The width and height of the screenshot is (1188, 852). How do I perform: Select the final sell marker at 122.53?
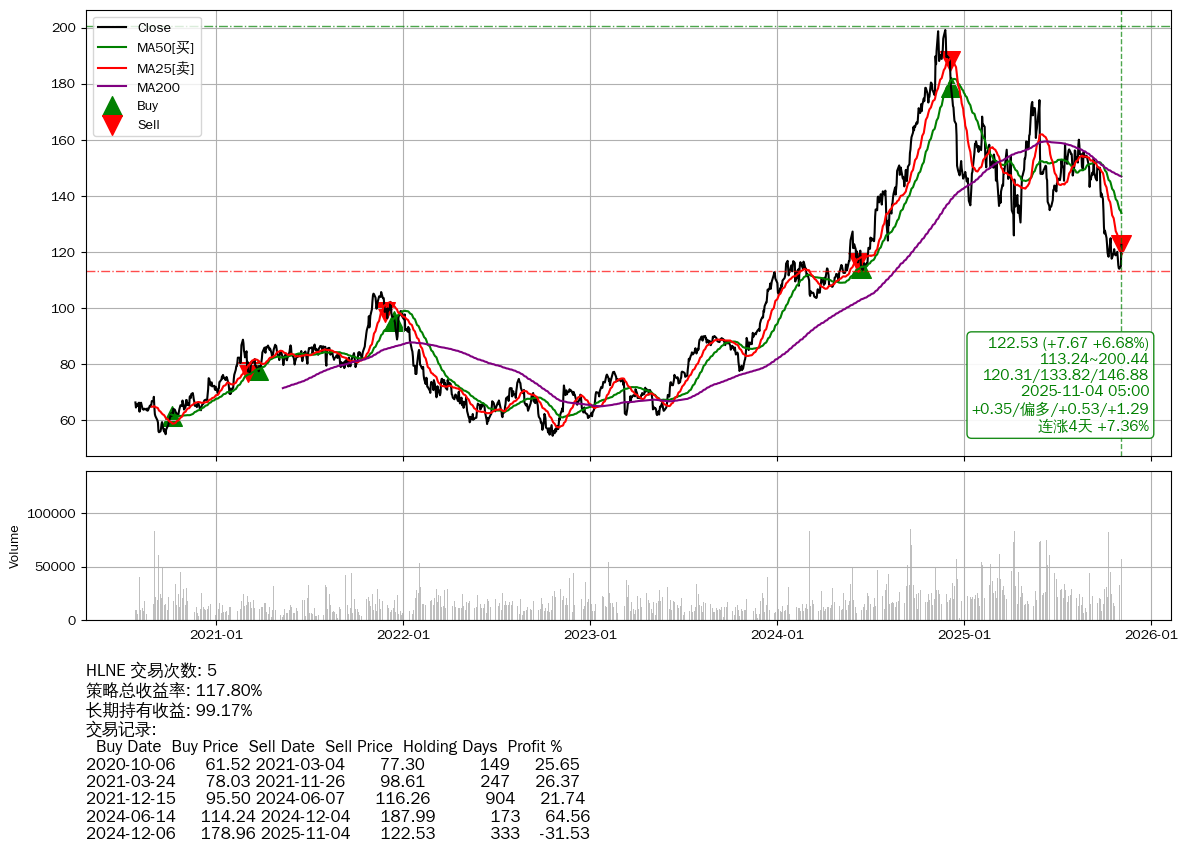(1121, 244)
